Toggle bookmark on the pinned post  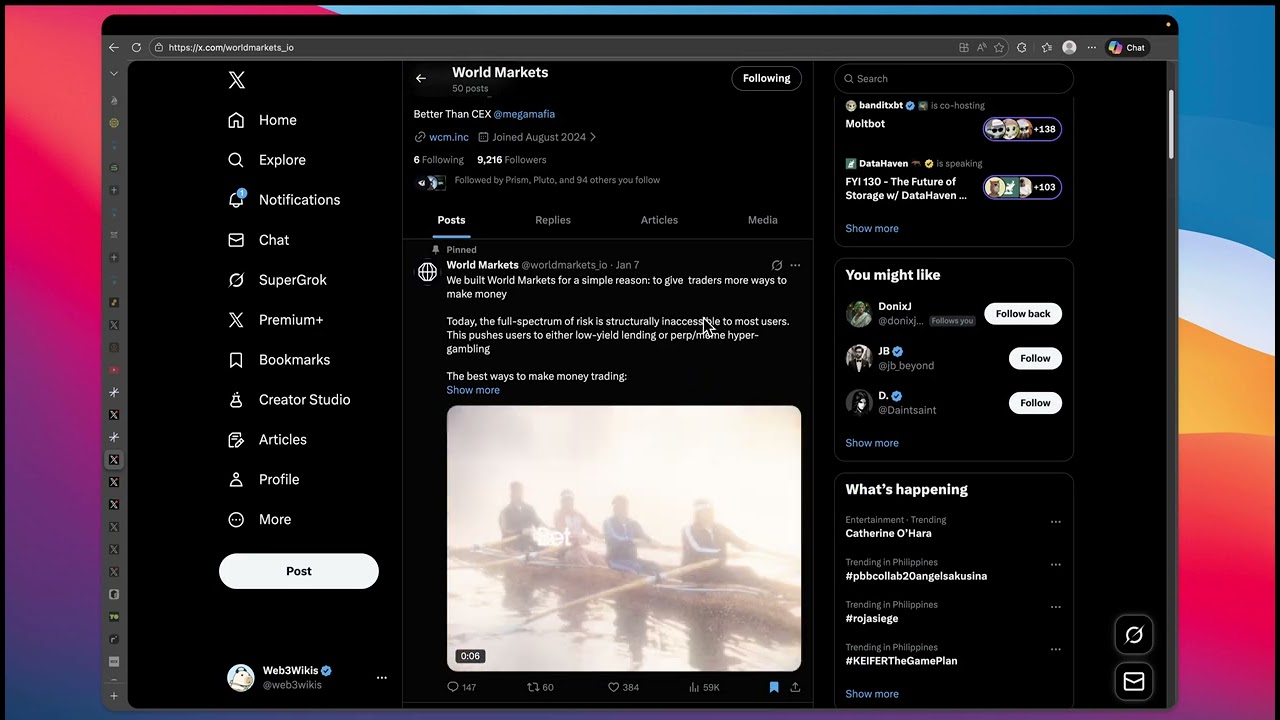tap(774, 687)
